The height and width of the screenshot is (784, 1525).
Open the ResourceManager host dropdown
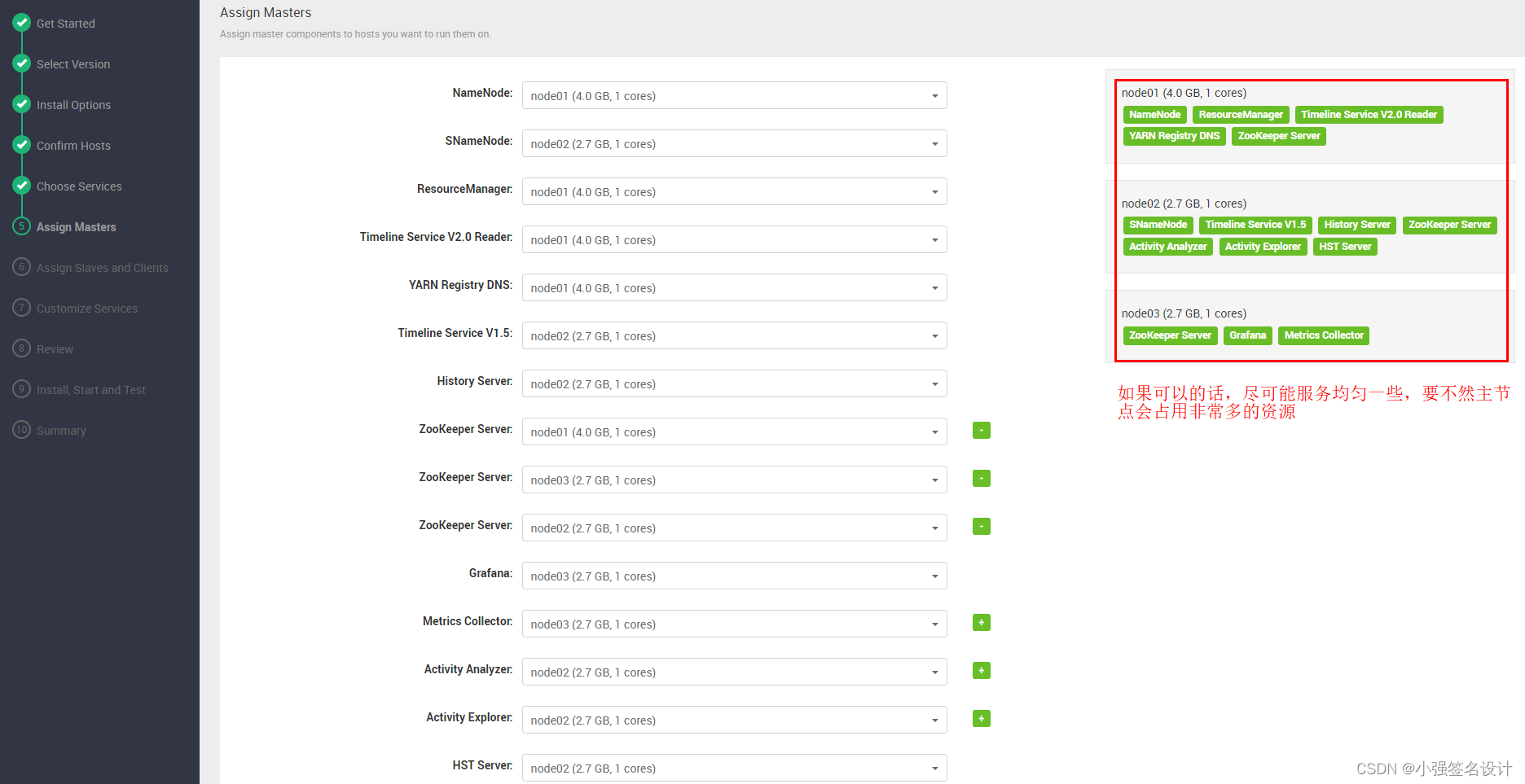tap(735, 191)
